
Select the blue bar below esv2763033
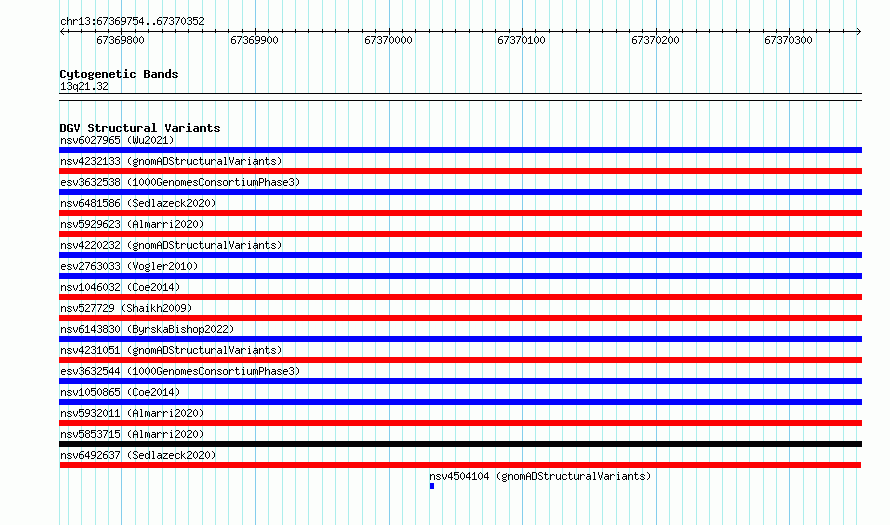tap(460, 276)
